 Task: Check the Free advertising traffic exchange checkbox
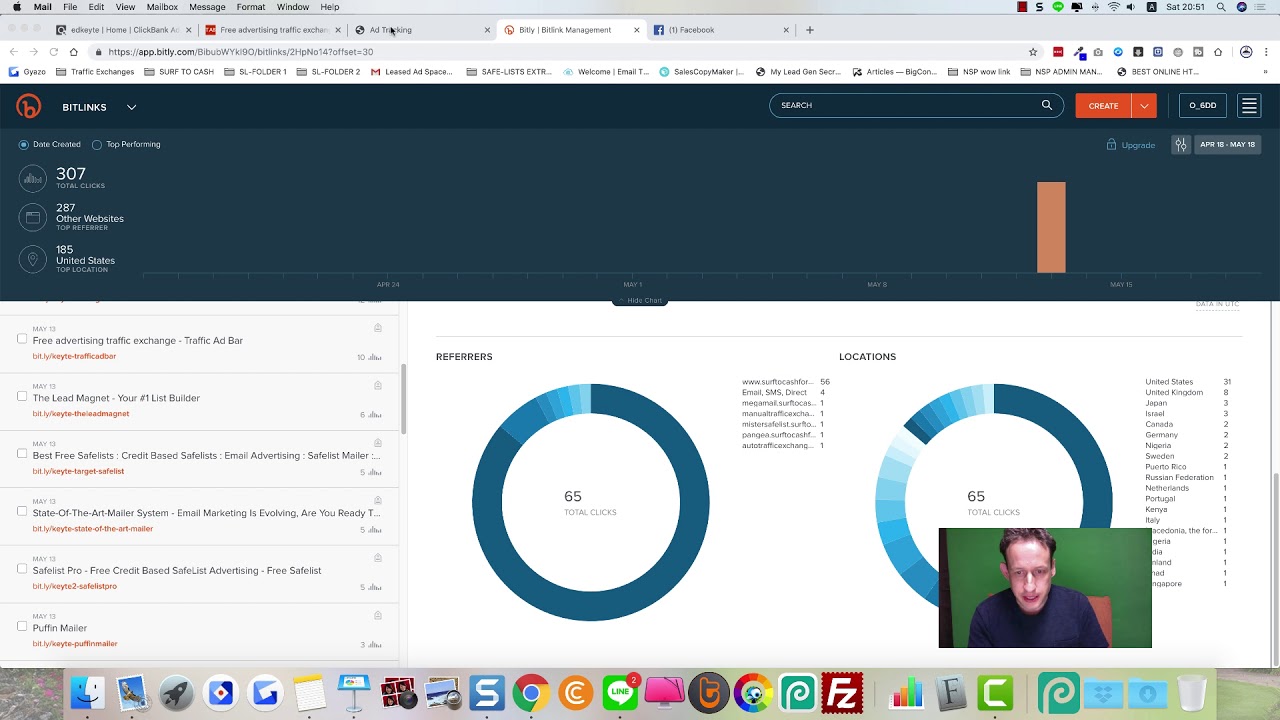pyautogui.click(x=22, y=339)
